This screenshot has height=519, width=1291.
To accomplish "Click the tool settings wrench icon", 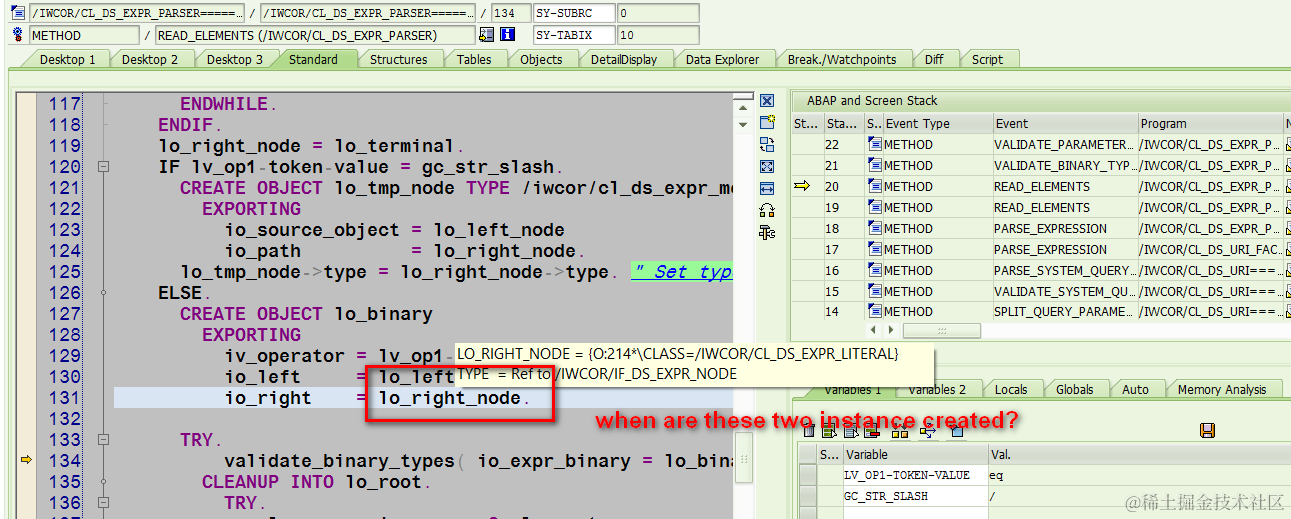I will [x=767, y=232].
